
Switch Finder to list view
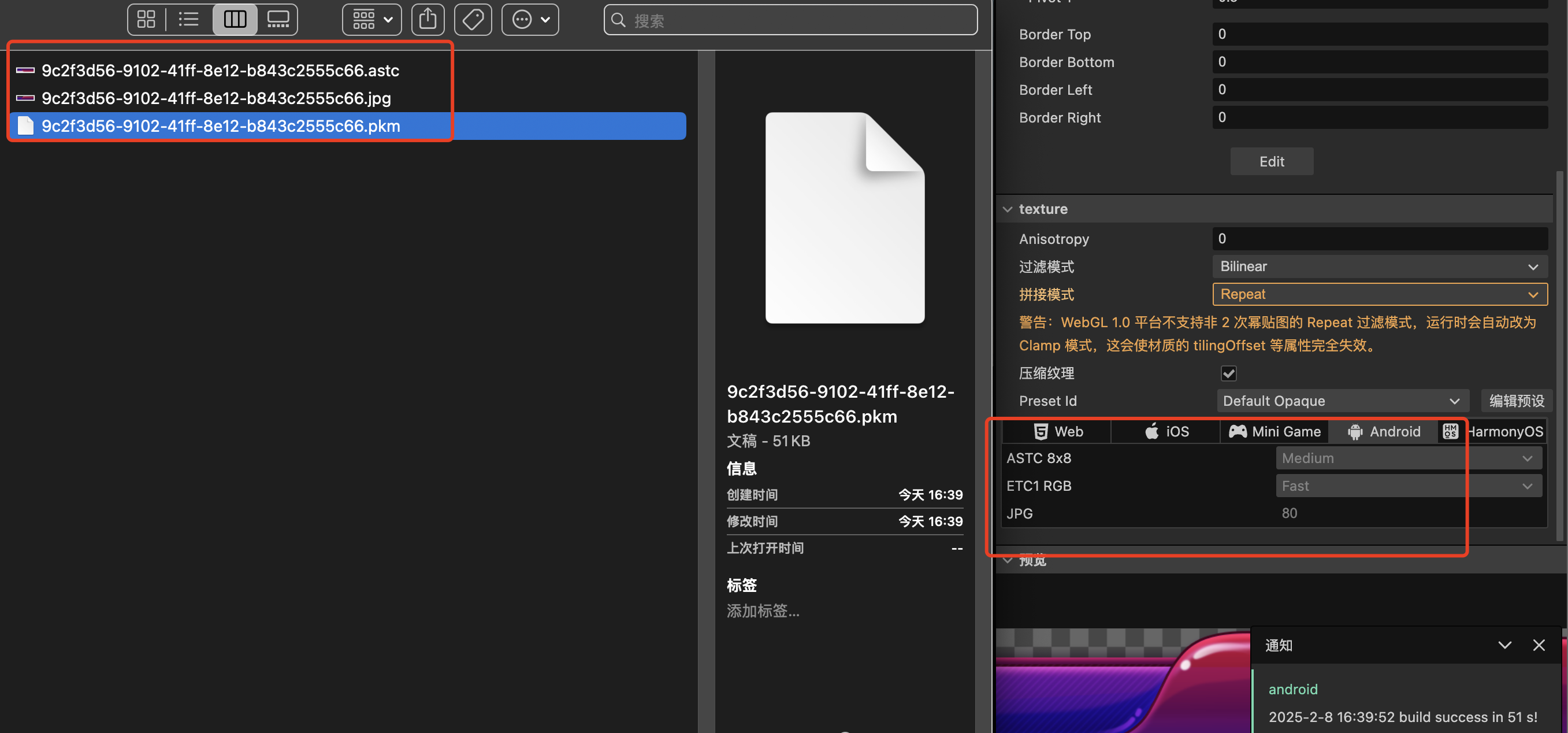click(x=189, y=20)
